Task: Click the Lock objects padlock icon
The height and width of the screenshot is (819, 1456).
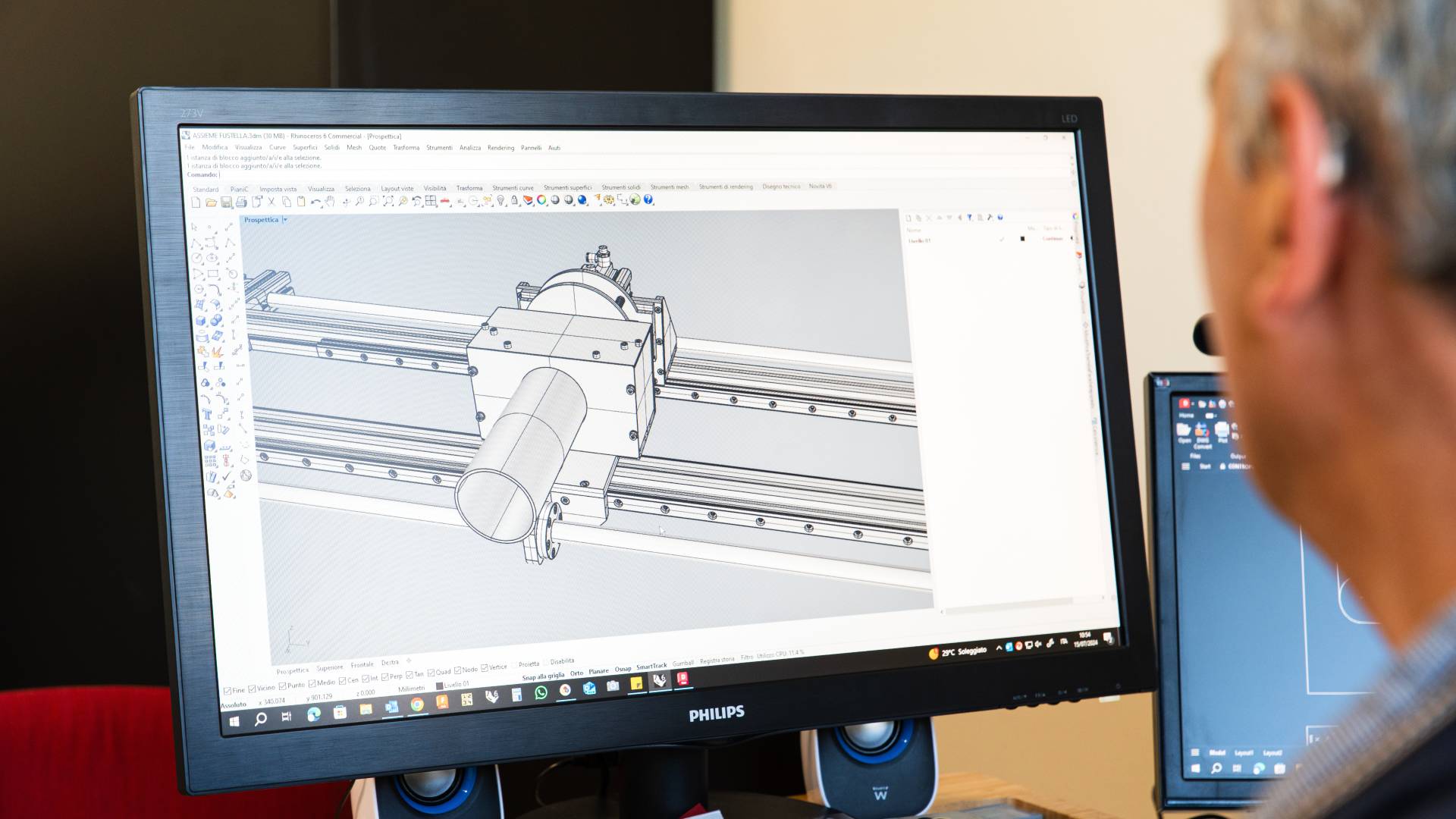Action: (x=514, y=200)
